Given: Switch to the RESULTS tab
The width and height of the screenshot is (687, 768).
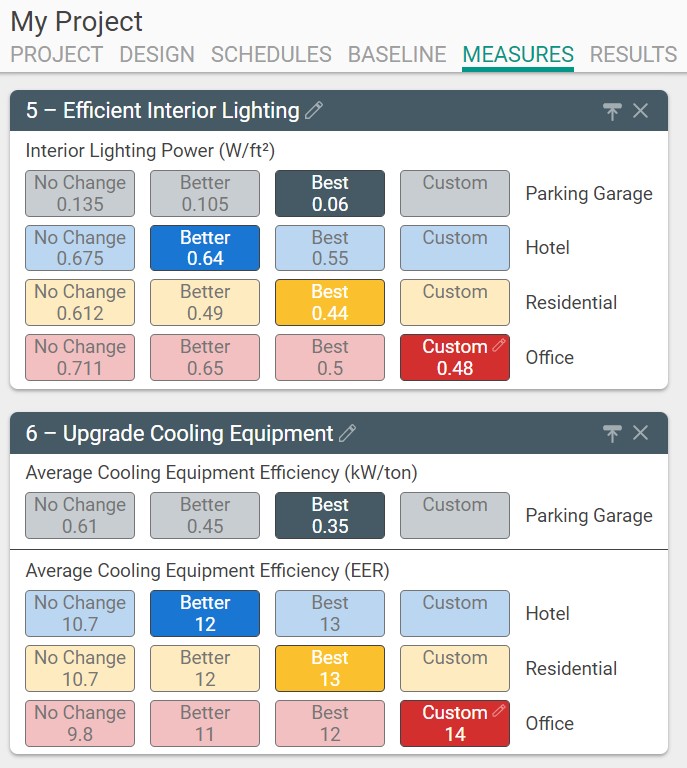Looking at the screenshot, I should pos(633,55).
